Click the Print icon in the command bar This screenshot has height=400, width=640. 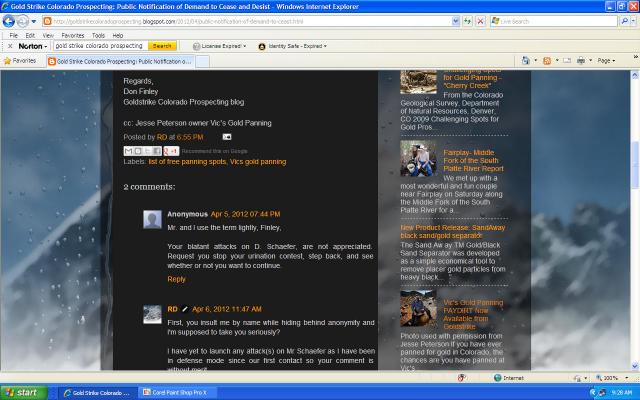click(581, 61)
